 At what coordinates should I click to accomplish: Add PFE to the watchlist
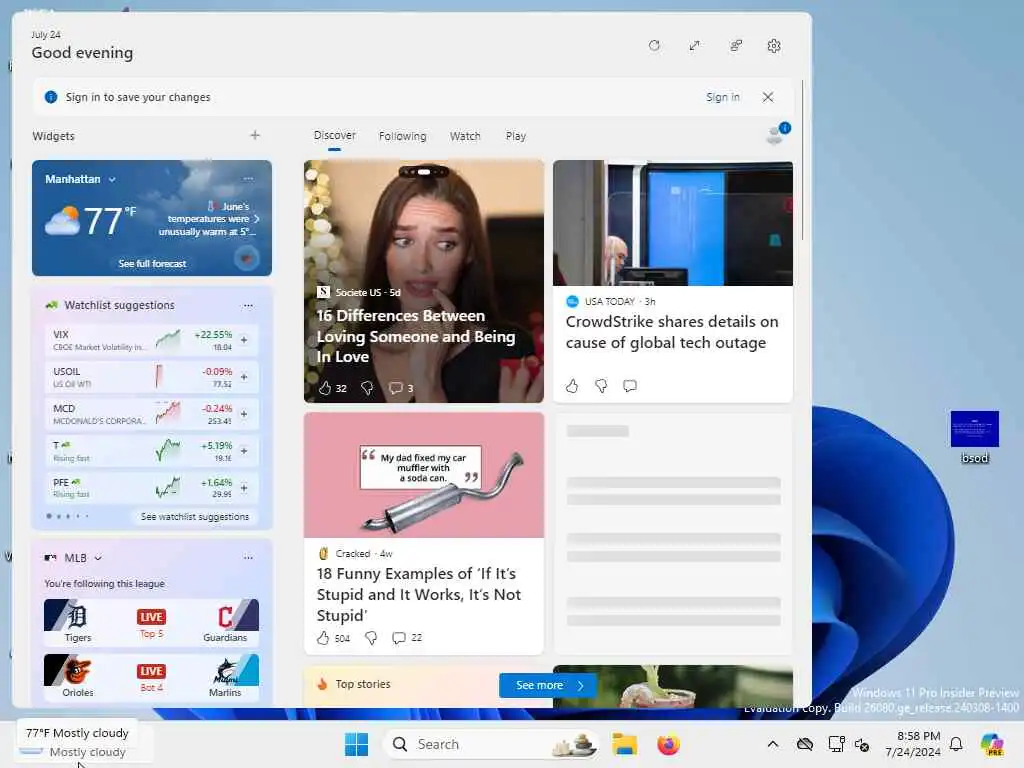[x=244, y=488]
